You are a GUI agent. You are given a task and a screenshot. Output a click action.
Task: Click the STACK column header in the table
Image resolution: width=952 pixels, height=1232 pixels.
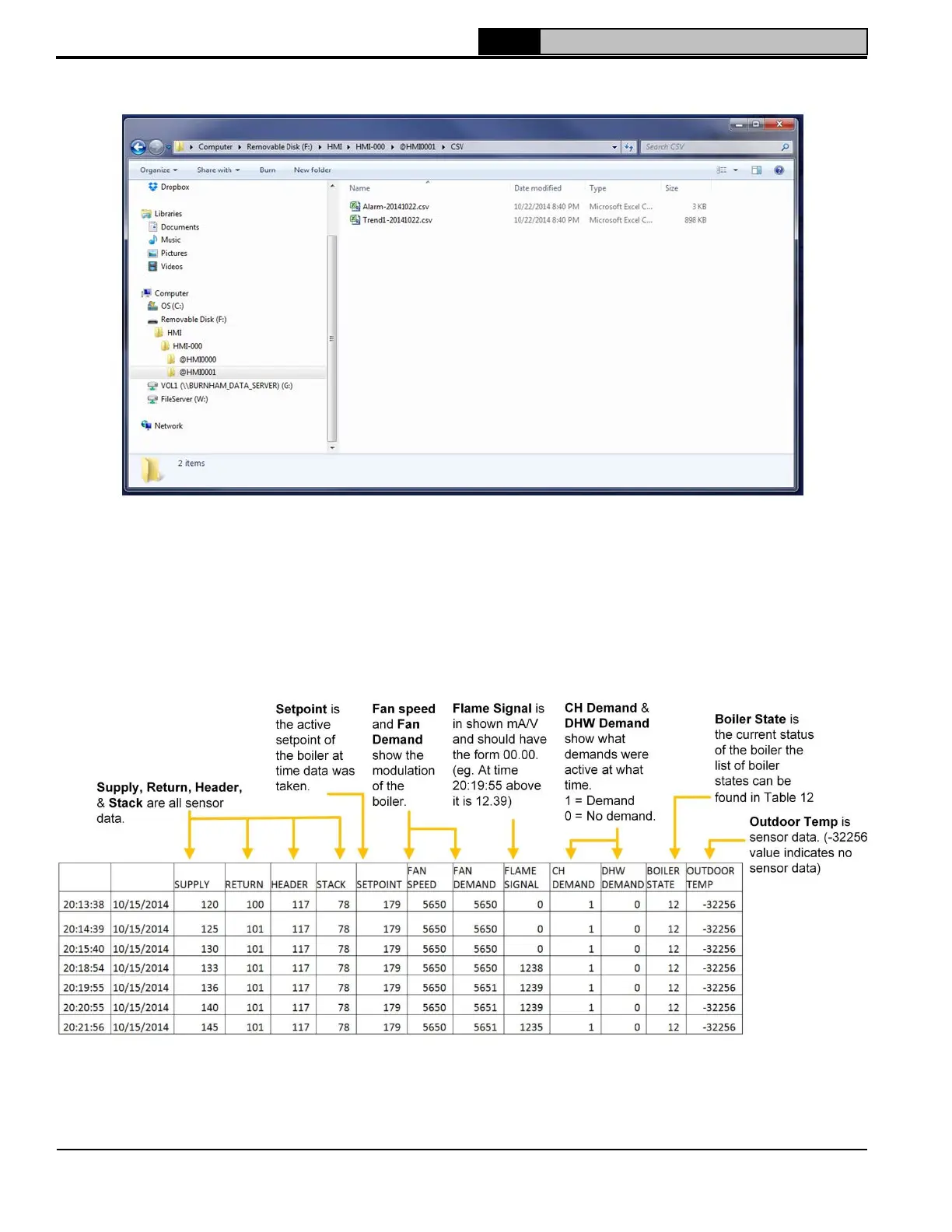331,885
